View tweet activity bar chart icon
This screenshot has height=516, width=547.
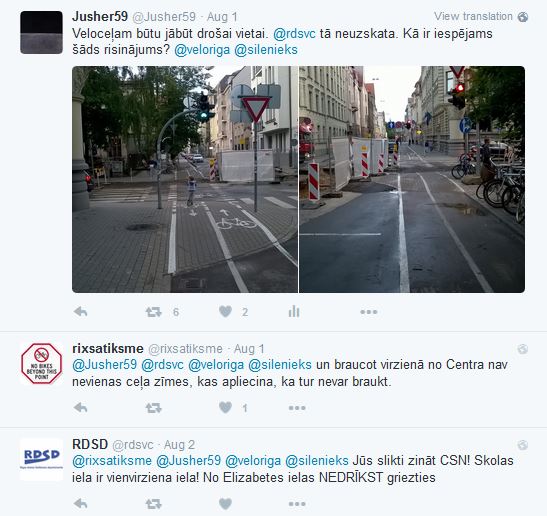click(x=294, y=311)
